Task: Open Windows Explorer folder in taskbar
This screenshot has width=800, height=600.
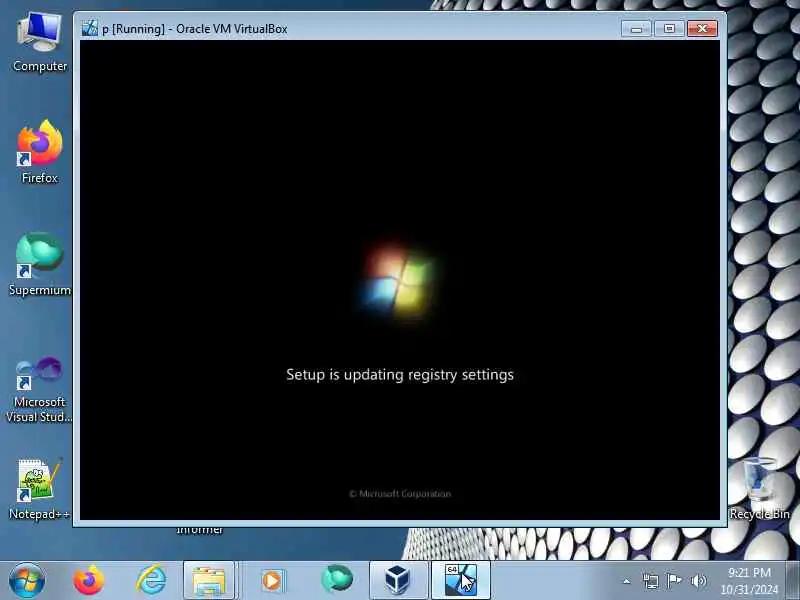Action: click(x=209, y=581)
